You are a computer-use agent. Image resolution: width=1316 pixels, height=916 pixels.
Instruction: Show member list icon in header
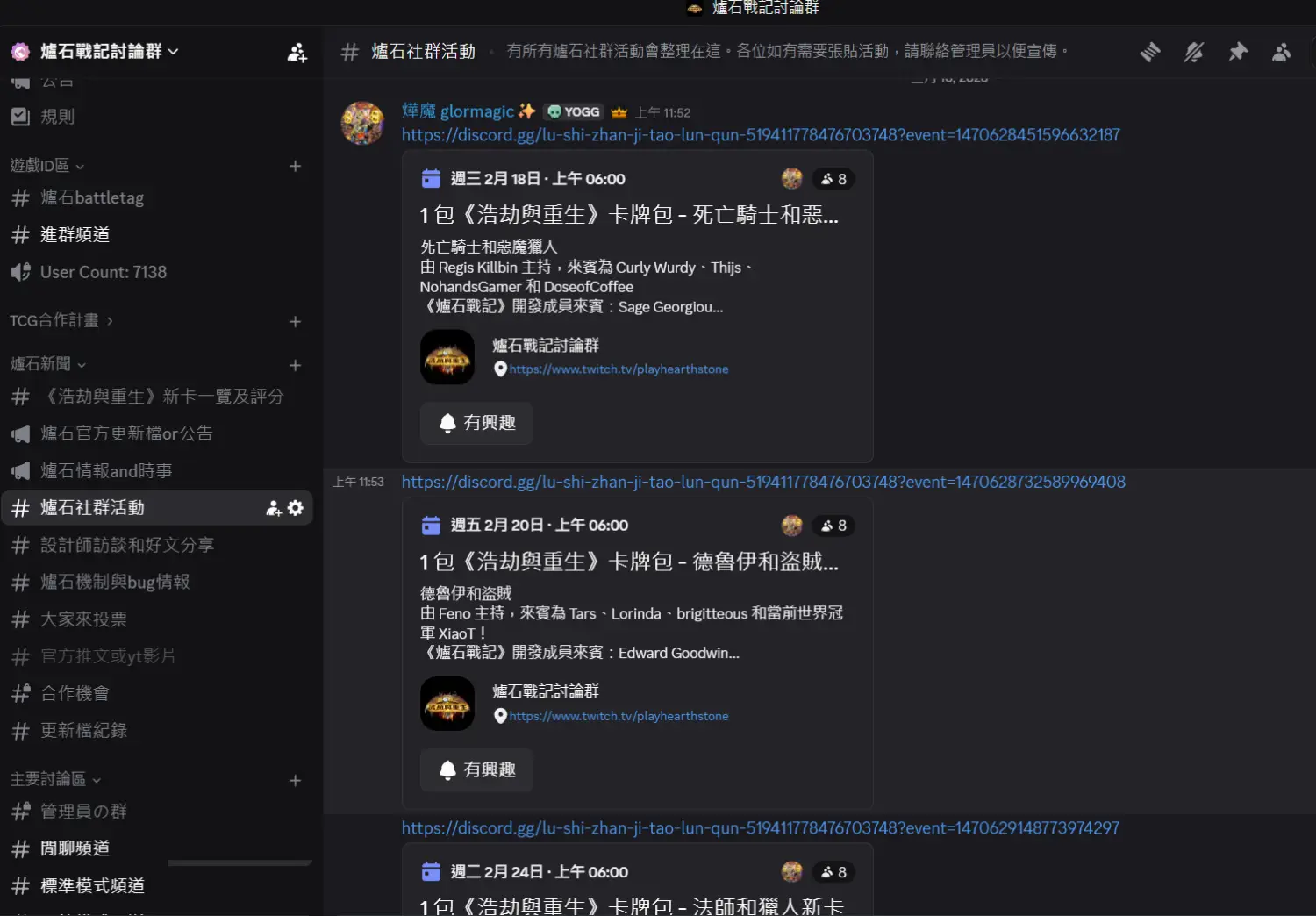[1282, 52]
